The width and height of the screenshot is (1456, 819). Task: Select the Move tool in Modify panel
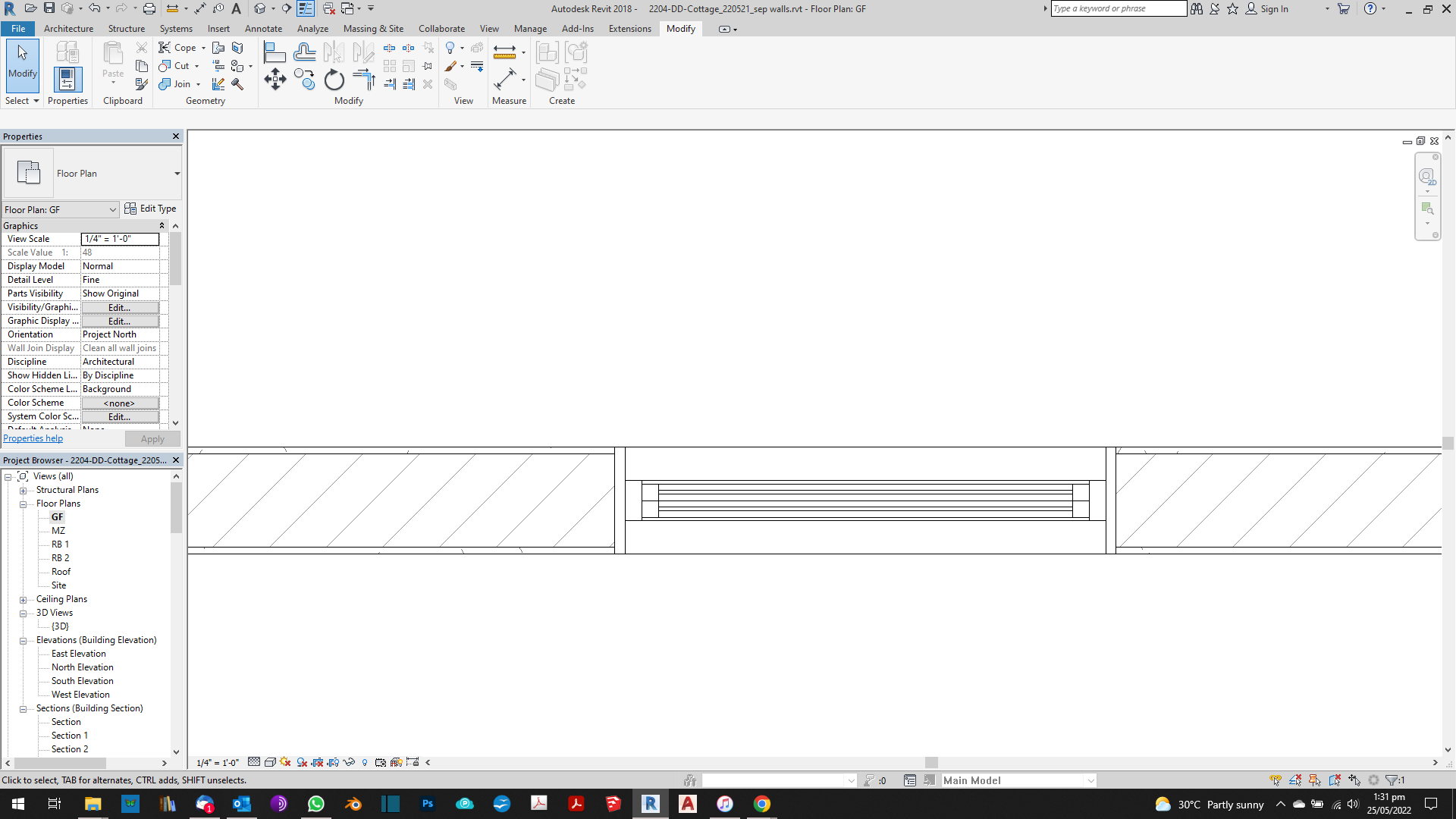point(275,80)
